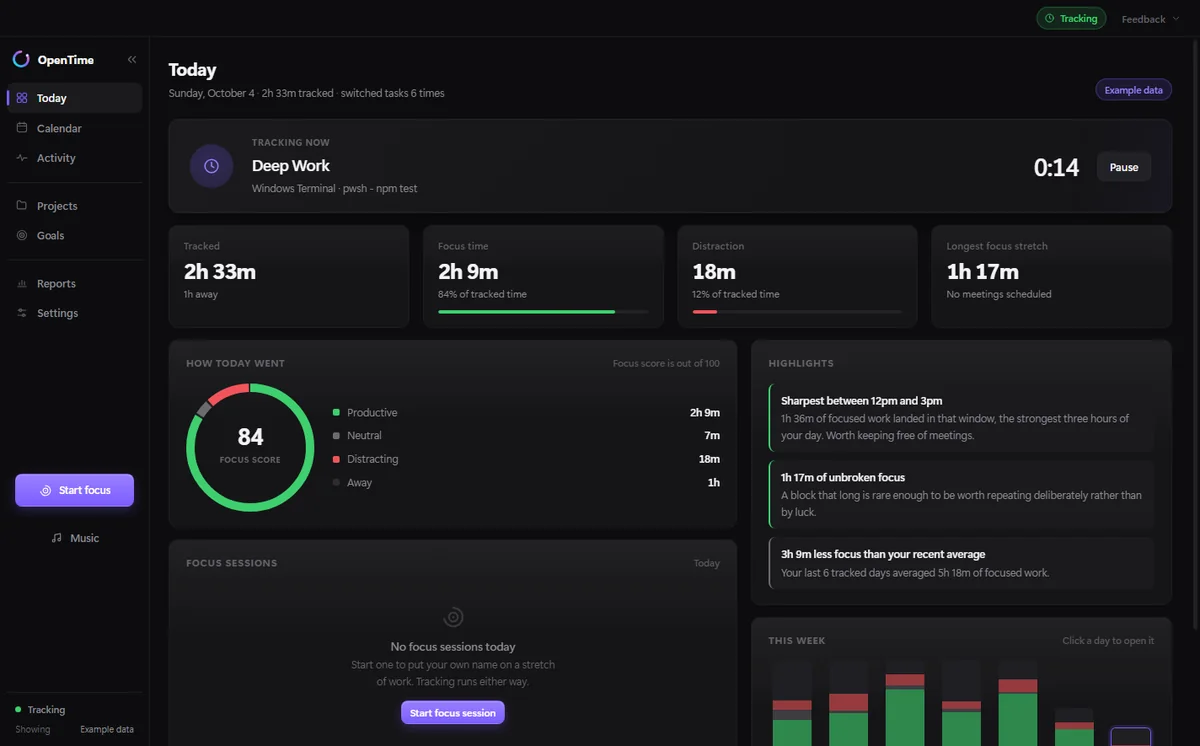Click the Goals target icon

[22, 236]
